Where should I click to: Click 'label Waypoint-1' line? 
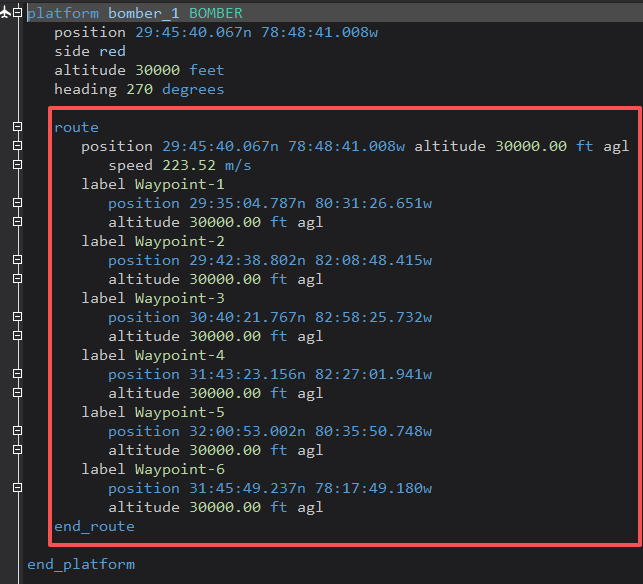click(153, 184)
